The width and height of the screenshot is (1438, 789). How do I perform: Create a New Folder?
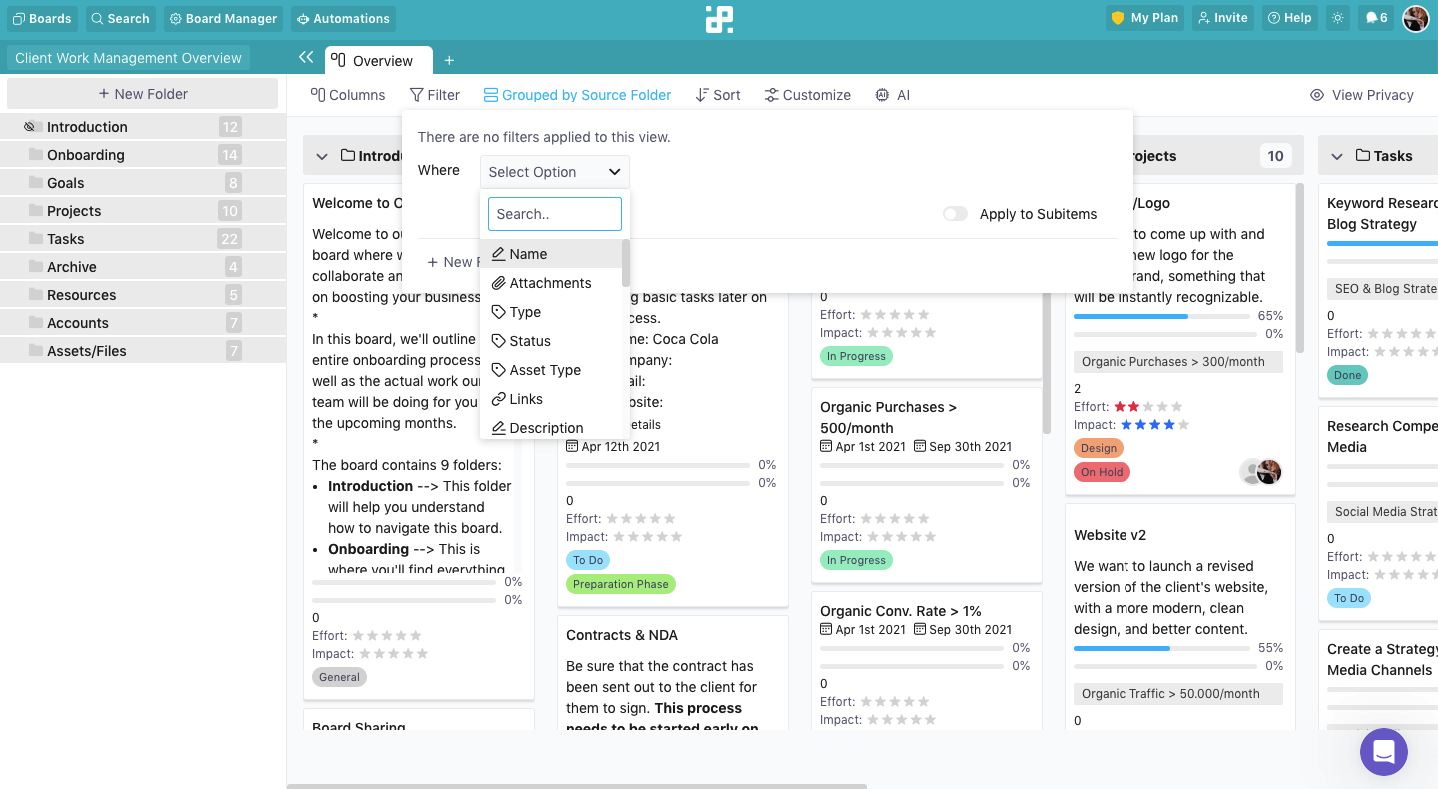(142, 94)
